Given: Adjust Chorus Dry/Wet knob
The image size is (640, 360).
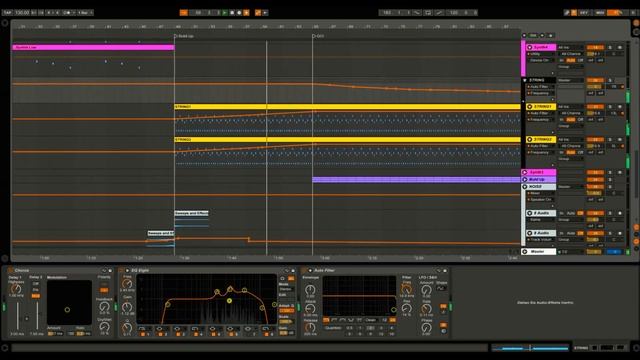Looking at the screenshot, I should [x=104, y=326].
